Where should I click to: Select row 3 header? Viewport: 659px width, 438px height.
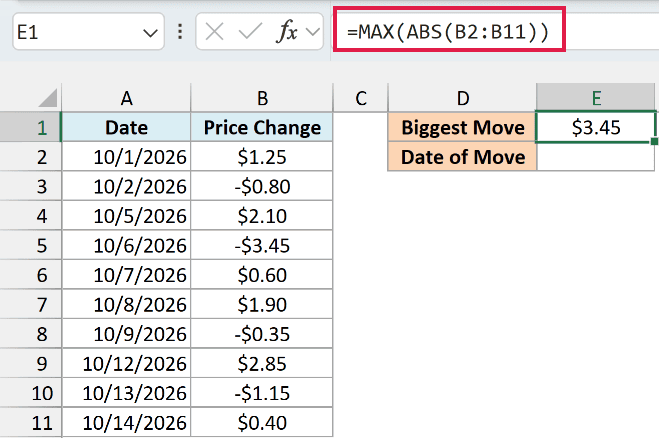coord(30,186)
